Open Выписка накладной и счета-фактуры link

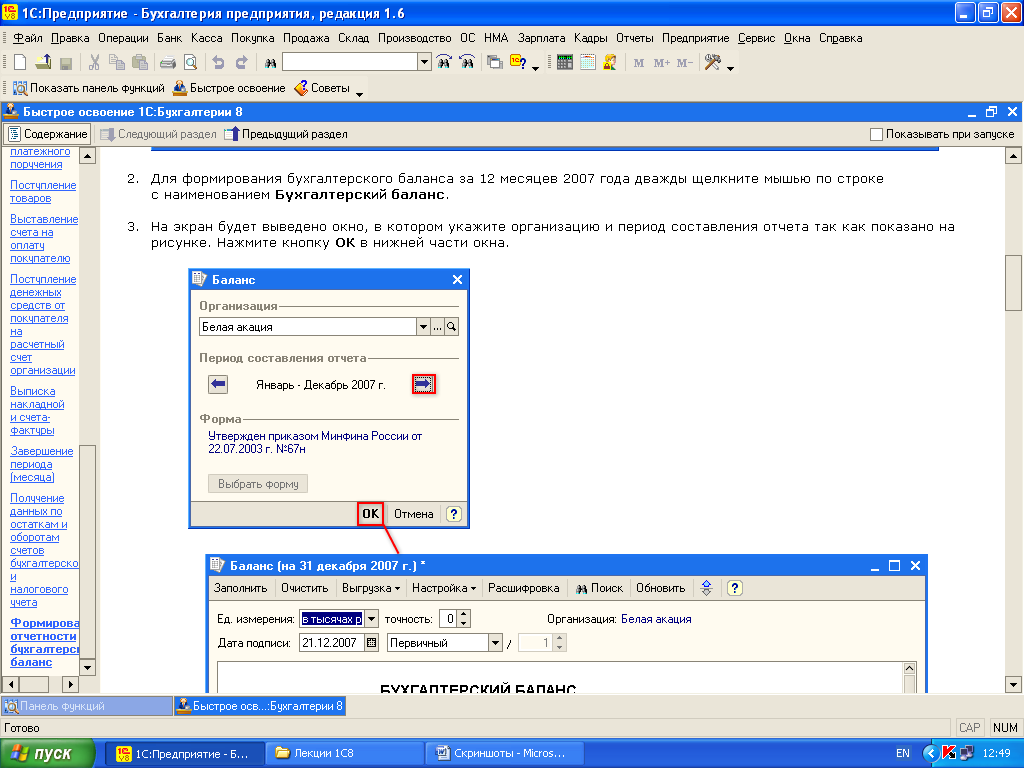37,410
